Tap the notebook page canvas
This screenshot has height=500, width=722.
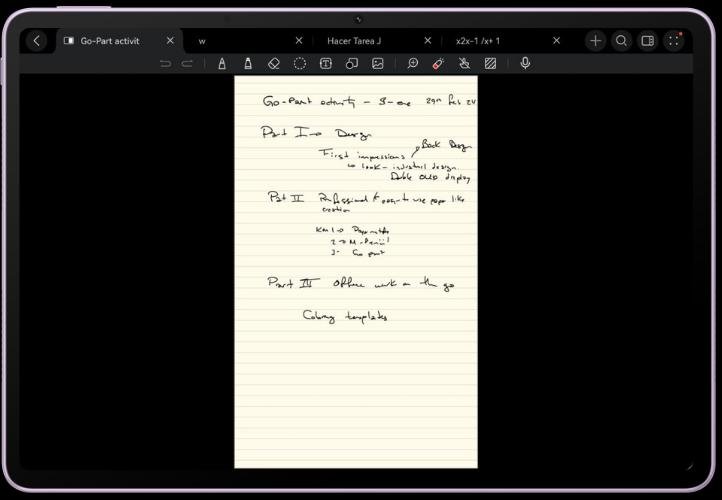tap(356, 272)
